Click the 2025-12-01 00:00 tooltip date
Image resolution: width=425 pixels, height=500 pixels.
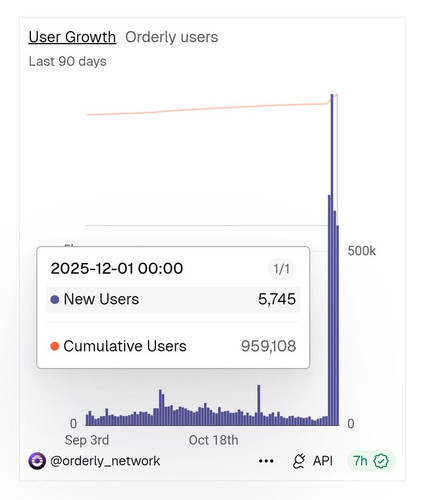tap(117, 268)
